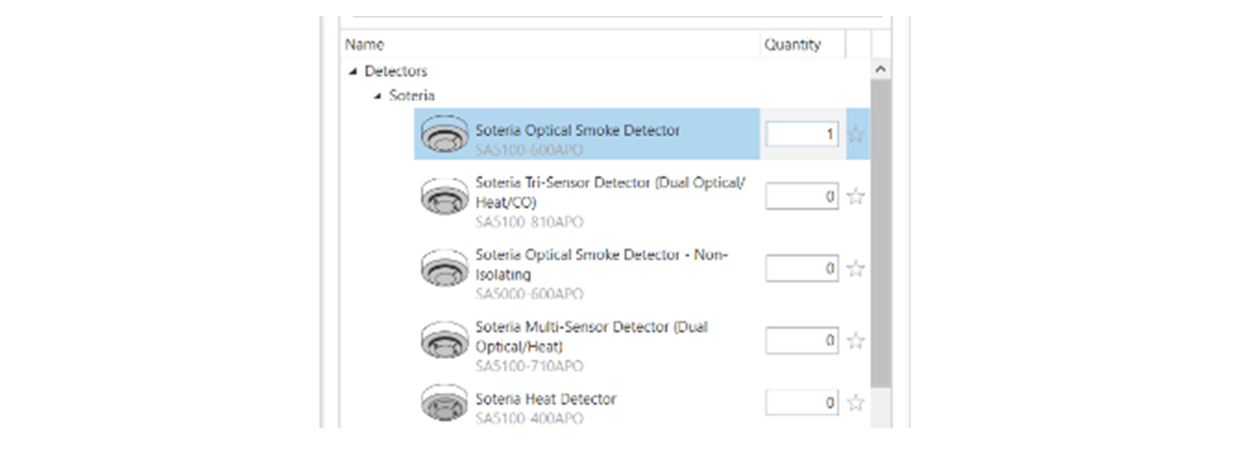
Task: Edit quantity for Non-Isolating Smoke Detector
Action: pos(802,268)
